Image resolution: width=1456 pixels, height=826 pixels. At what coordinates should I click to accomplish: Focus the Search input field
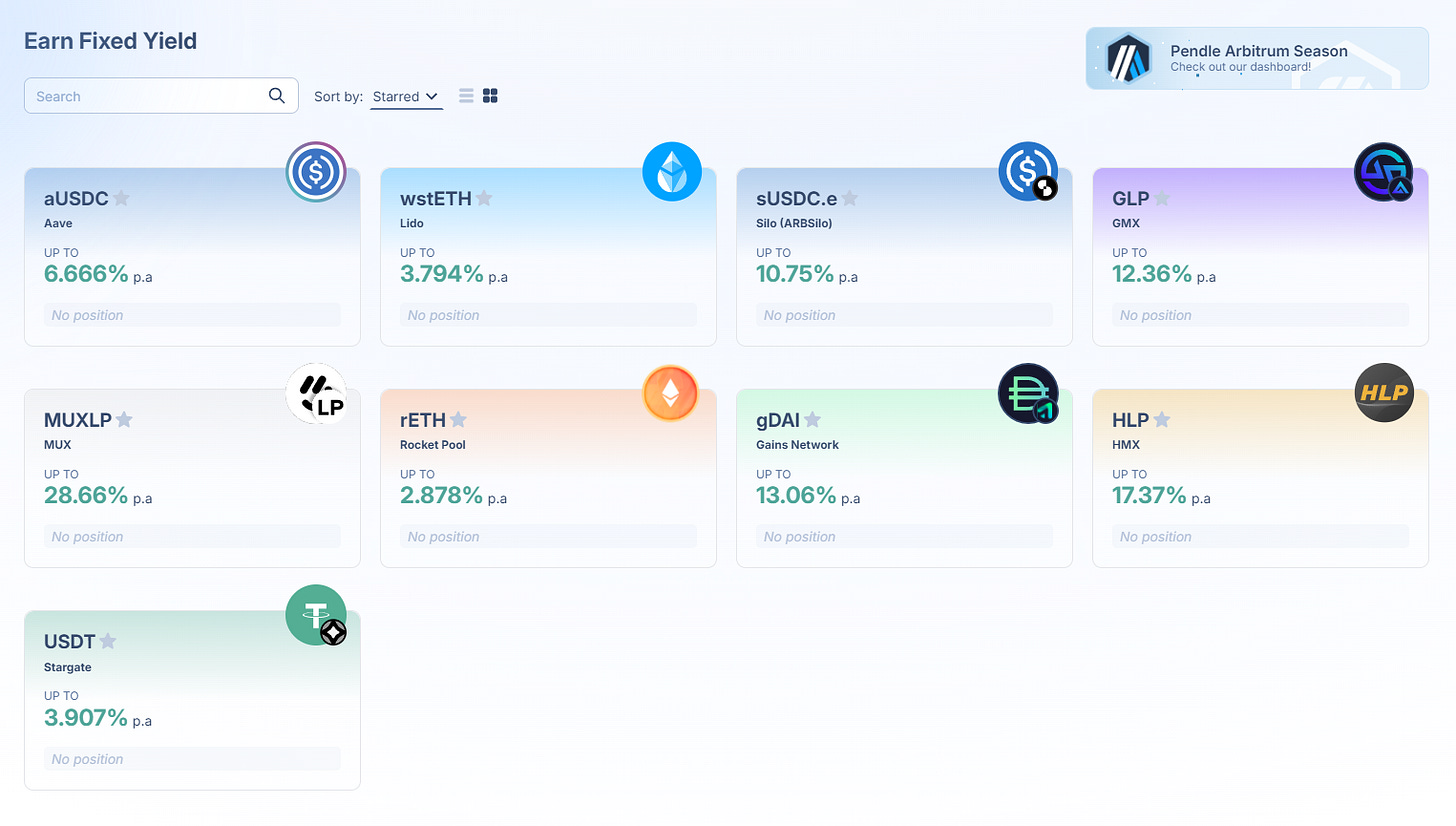point(161,96)
